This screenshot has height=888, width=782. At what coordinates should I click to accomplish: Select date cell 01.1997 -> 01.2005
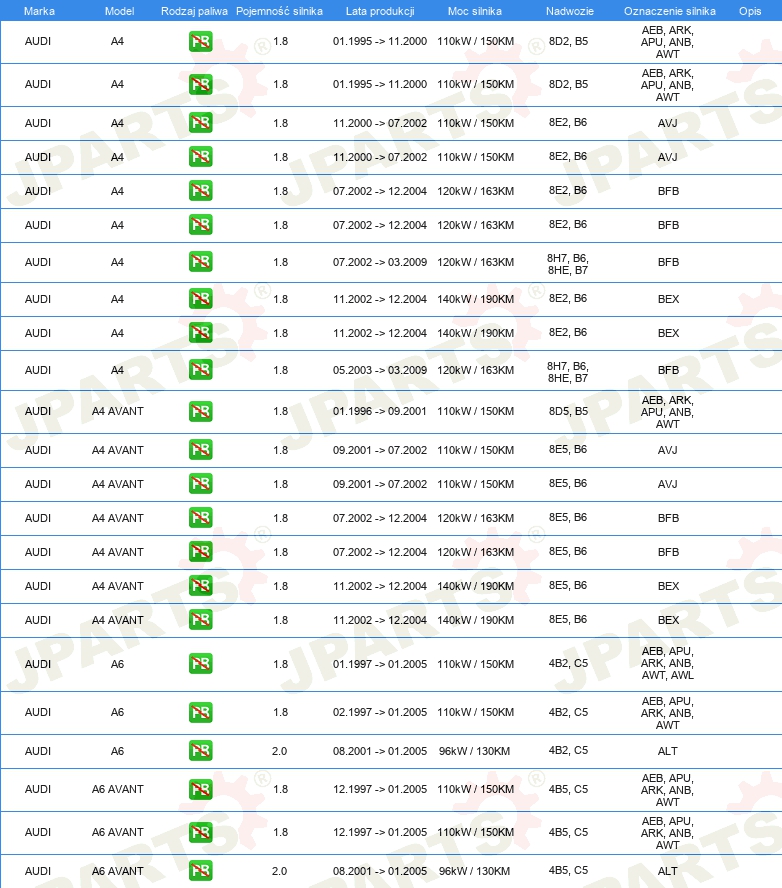click(x=380, y=664)
